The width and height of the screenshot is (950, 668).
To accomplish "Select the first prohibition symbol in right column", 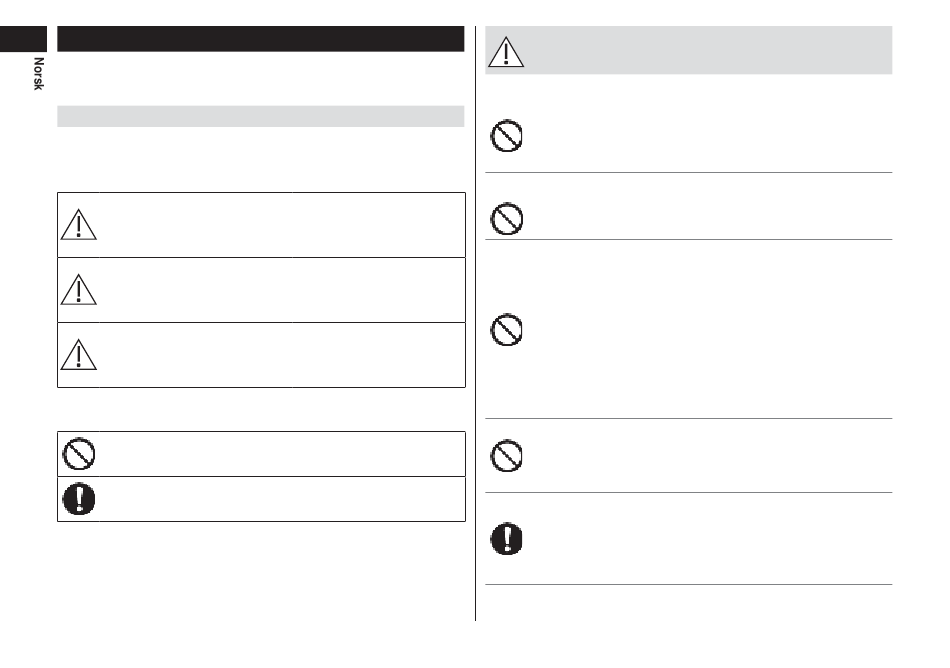I will coord(507,136).
